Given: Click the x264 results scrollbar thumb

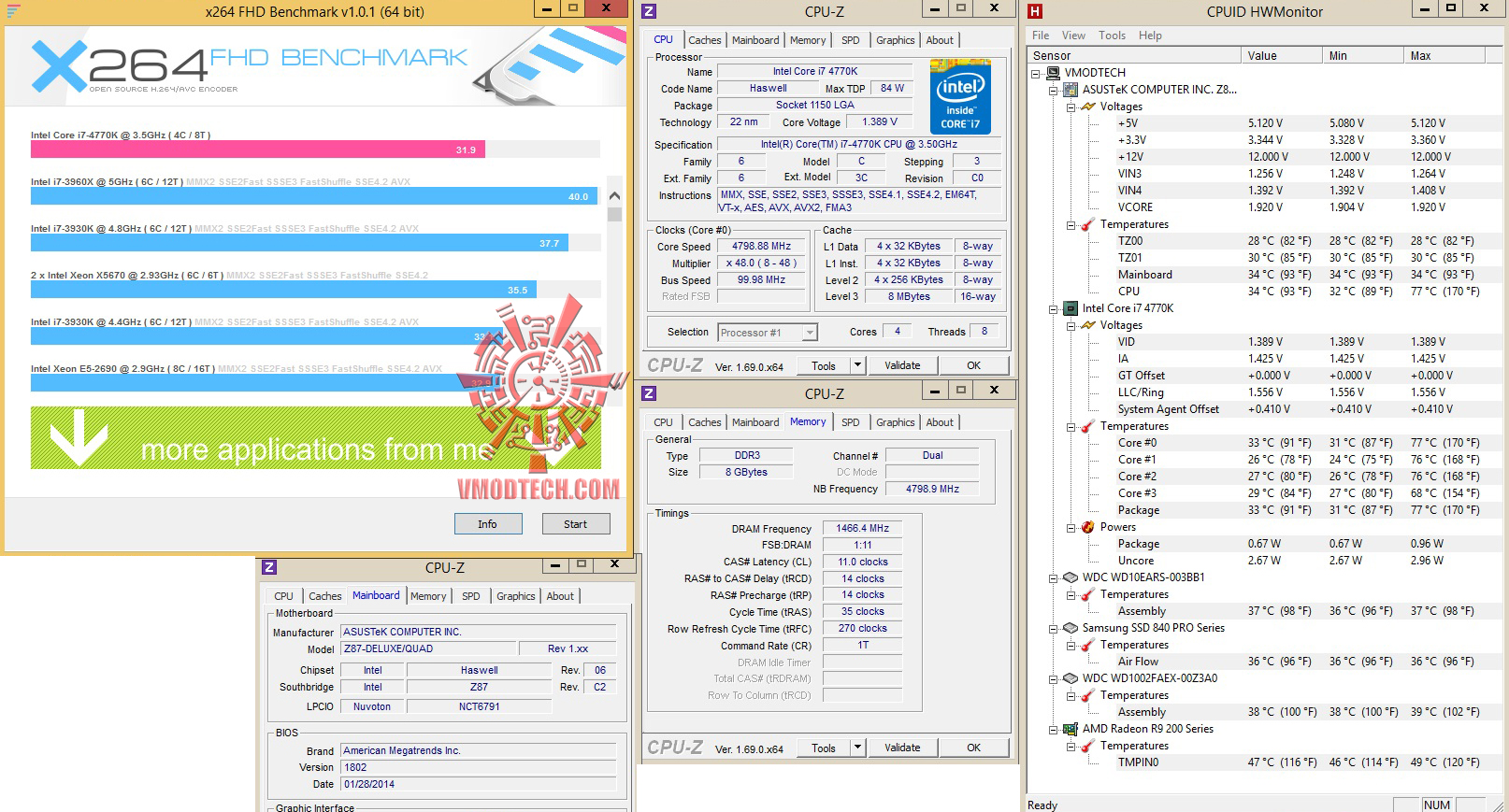Looking at the screenshot, I should [x=614, y=214].
